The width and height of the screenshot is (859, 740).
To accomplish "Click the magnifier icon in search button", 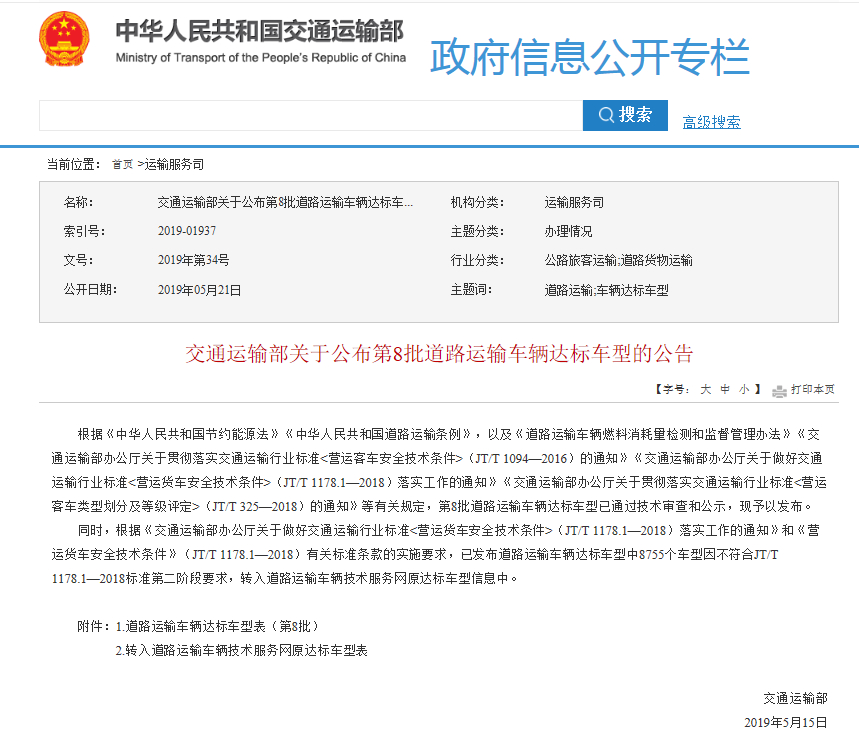I will coord(605,115).
